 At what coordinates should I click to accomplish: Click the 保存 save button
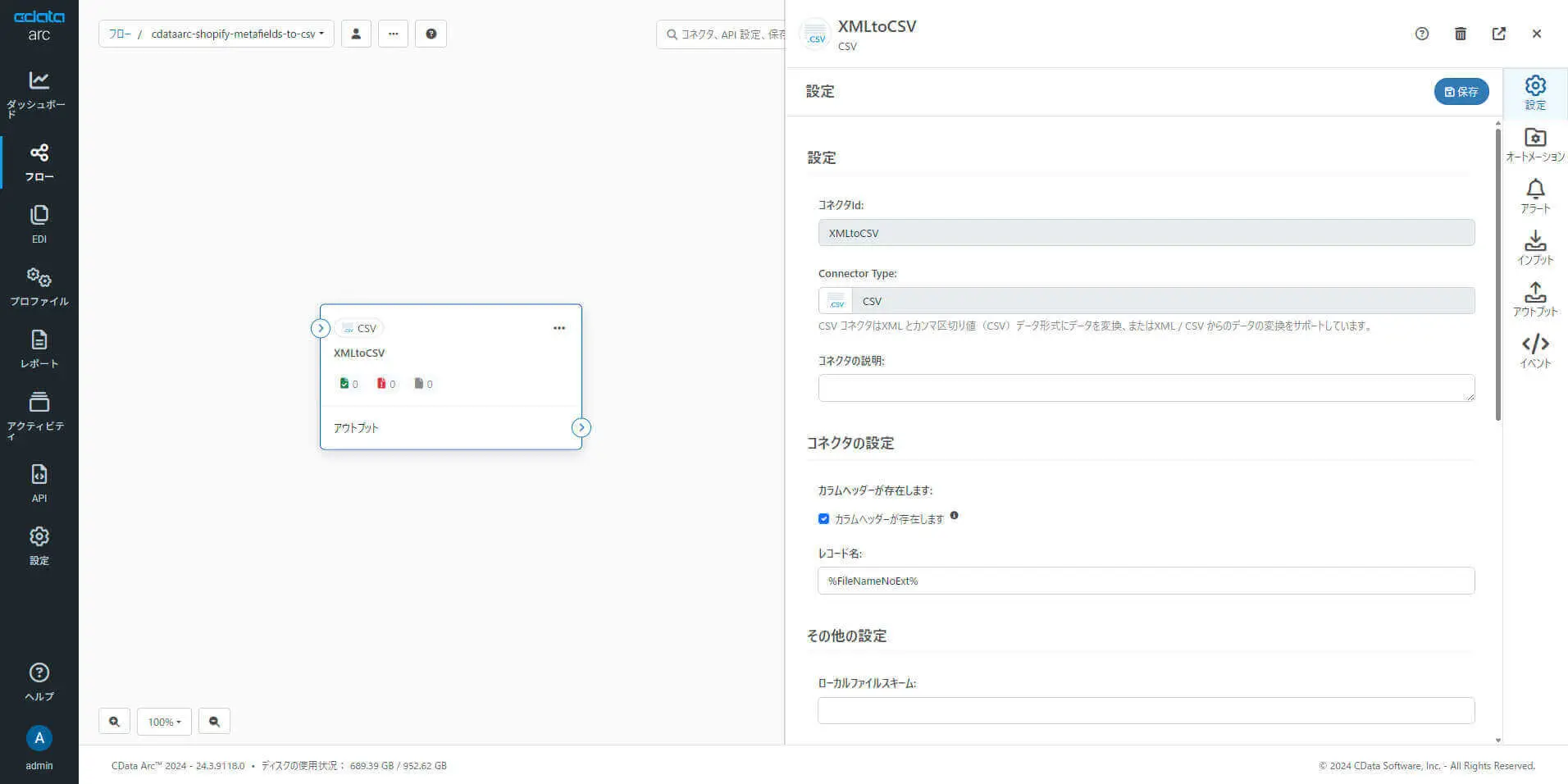[x=1461, y=92]
